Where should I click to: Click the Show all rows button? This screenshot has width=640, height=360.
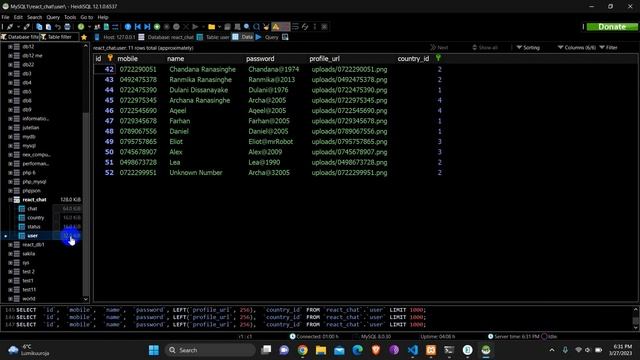485,47
